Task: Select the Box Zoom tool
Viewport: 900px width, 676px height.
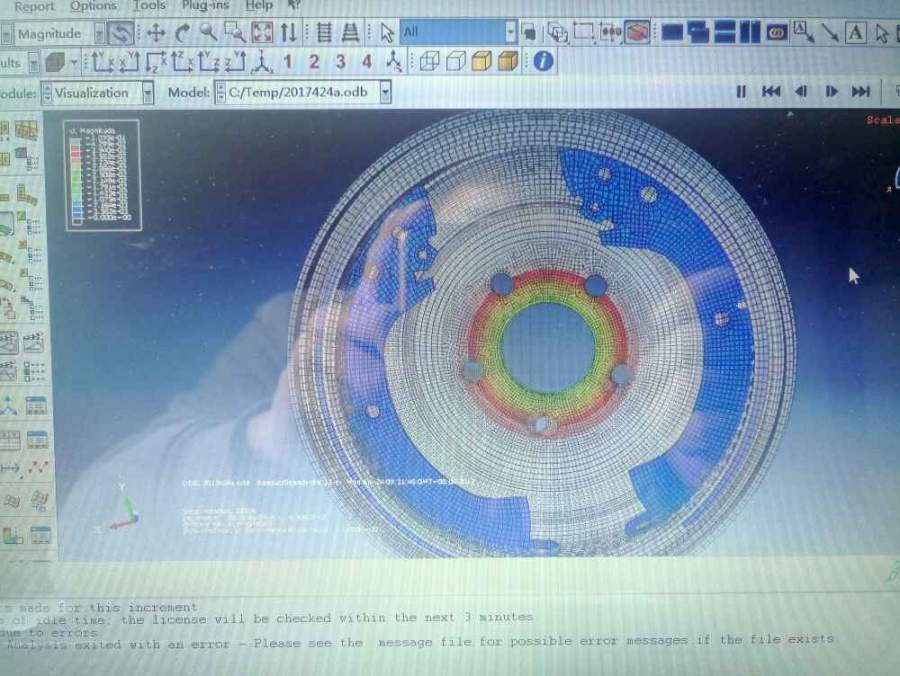Action: [x=235, y=33]
